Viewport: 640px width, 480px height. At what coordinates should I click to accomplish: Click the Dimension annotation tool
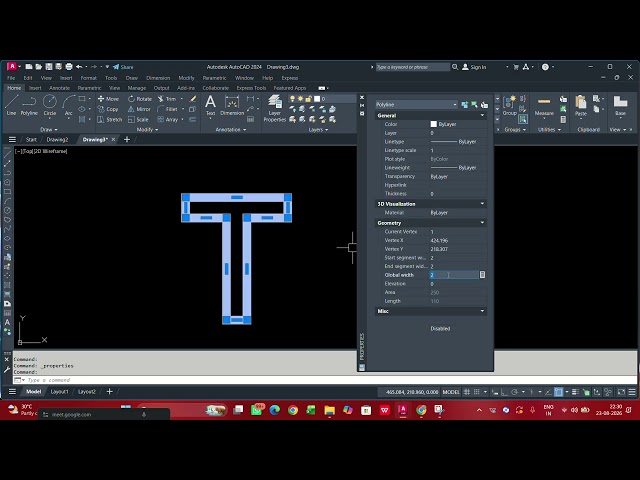coord(232,105)
